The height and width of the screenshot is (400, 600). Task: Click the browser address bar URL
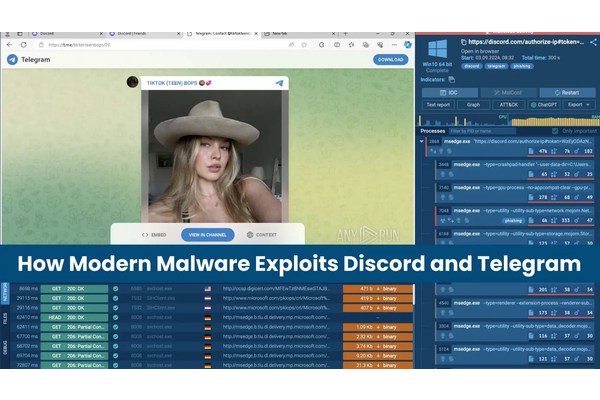pyautogui.click(x=79, y=45)
